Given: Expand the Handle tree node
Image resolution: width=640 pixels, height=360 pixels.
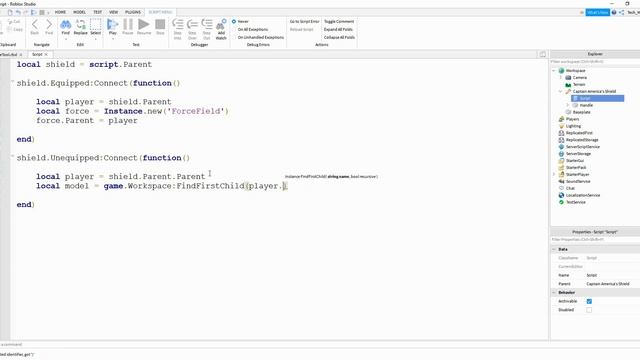Looking at the screenshot, I should coord(568,105).
